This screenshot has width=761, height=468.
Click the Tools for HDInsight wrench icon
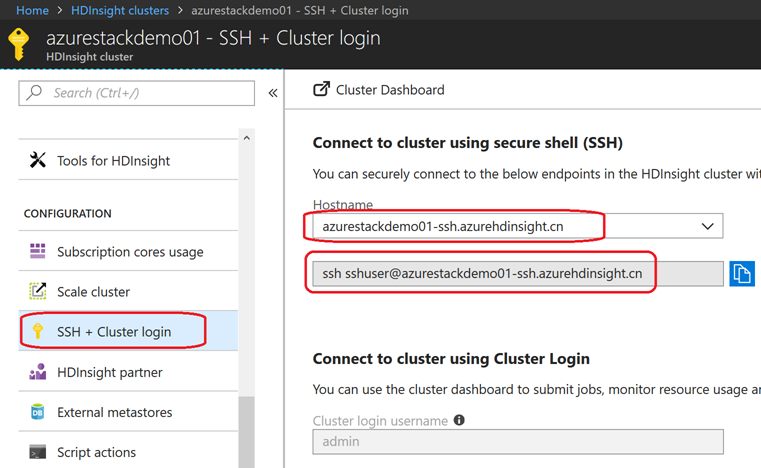point(37,160)
